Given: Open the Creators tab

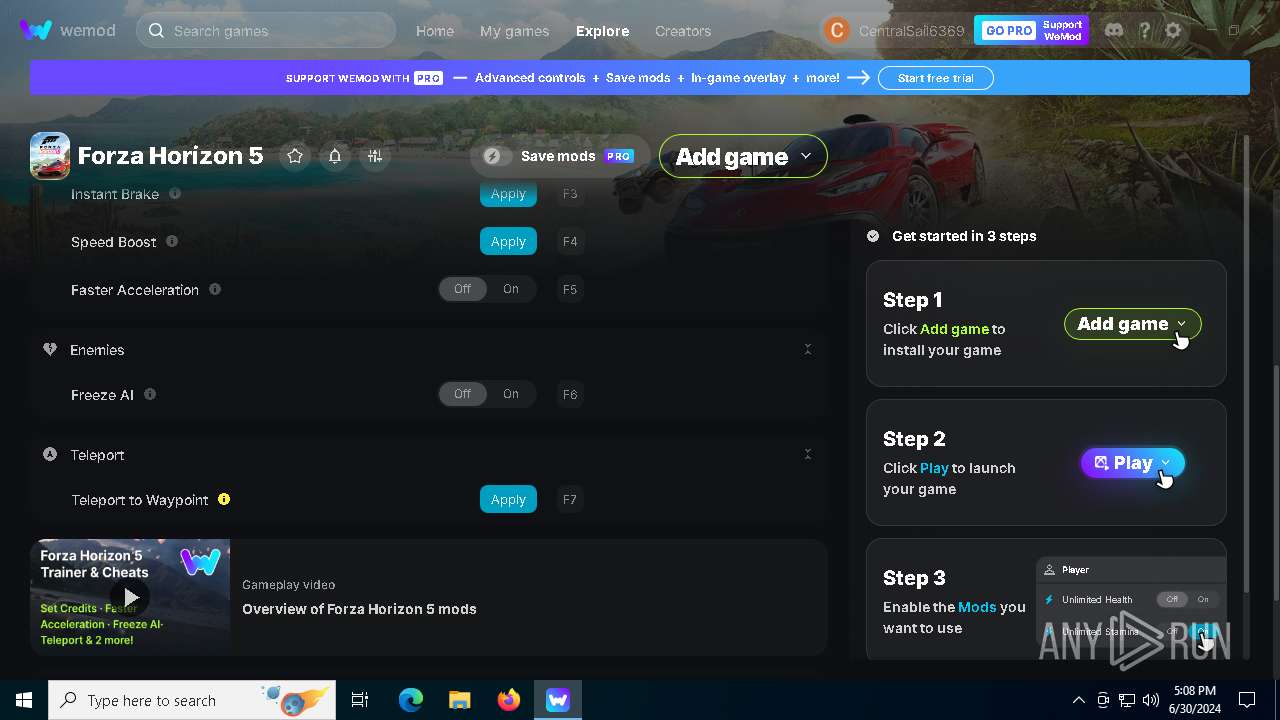Looking at the screenshot, I should click(683, 31).
